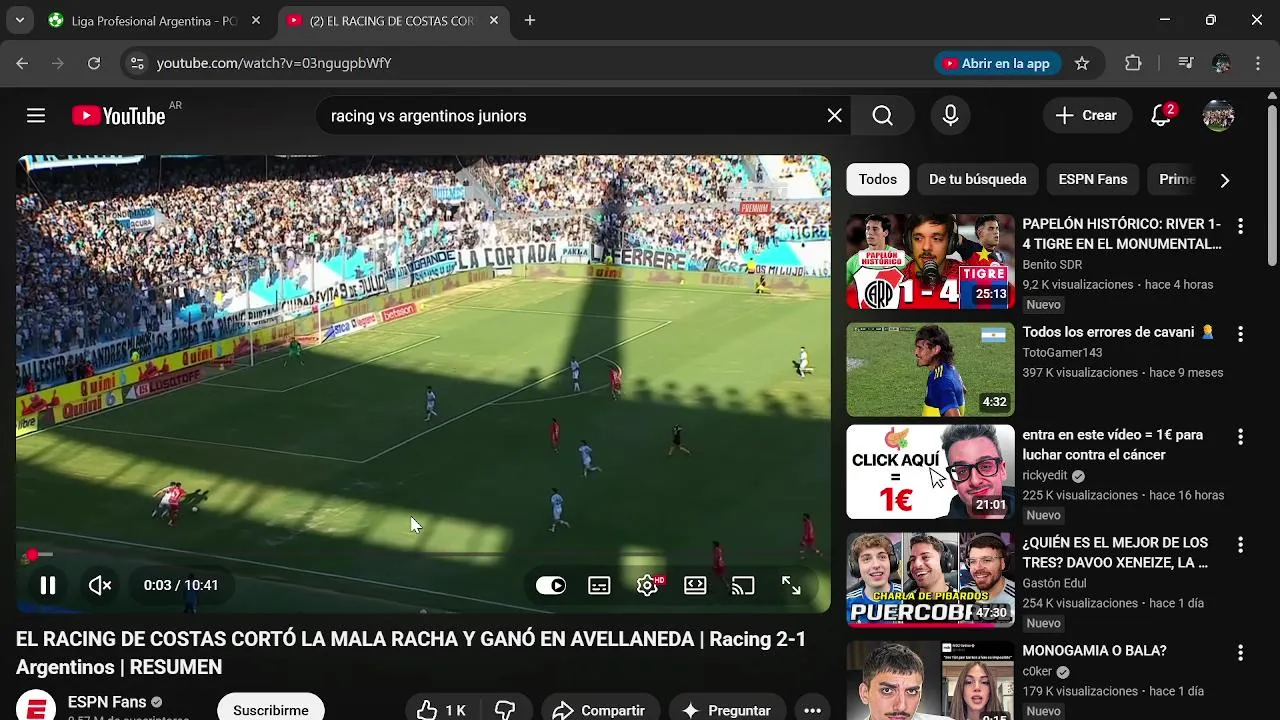Select the Todos filter chip
Screen dimensions: 1280x720
tap(878, 179)
